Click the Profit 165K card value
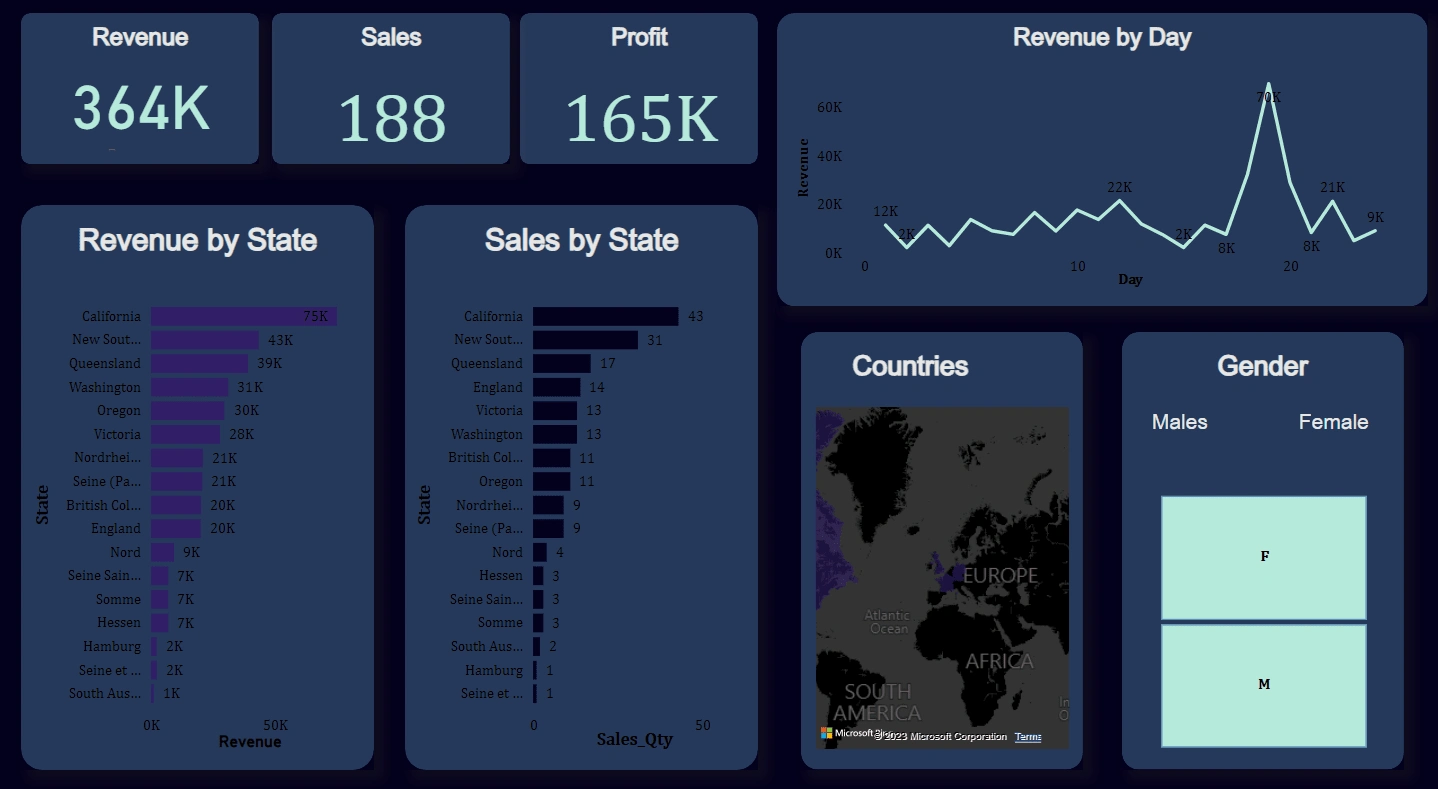 (641, 118)
